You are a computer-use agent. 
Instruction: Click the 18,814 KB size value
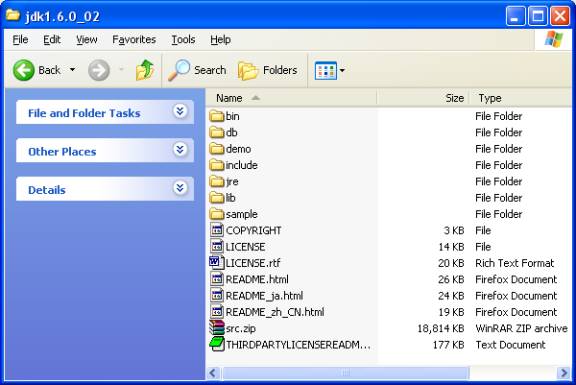pos(441,328)
